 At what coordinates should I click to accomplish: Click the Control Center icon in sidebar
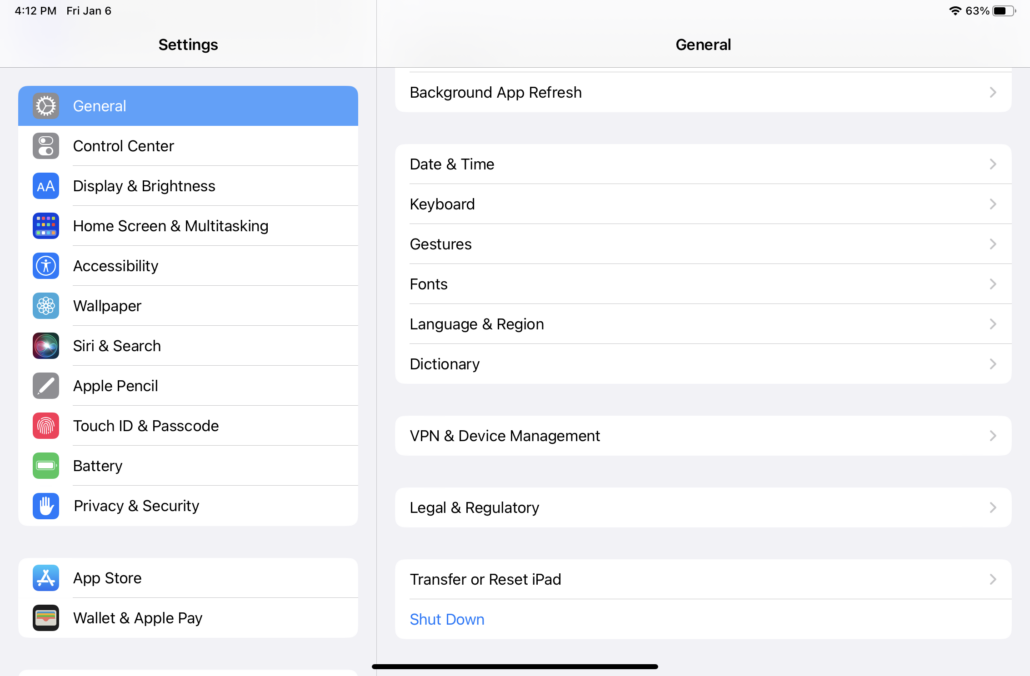pos(45,146)
